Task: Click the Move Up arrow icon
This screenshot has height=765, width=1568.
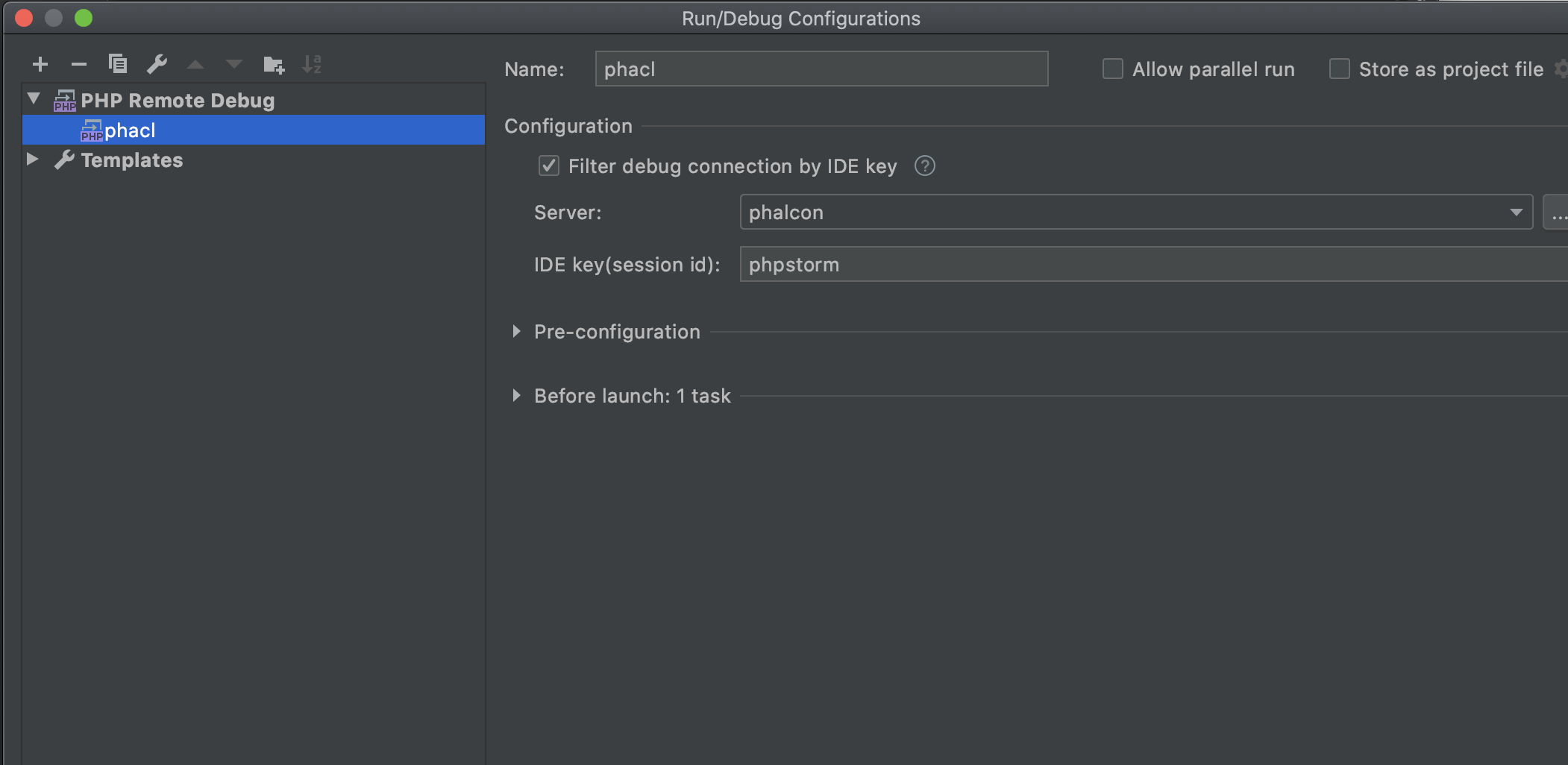Action: pos(195,65)
